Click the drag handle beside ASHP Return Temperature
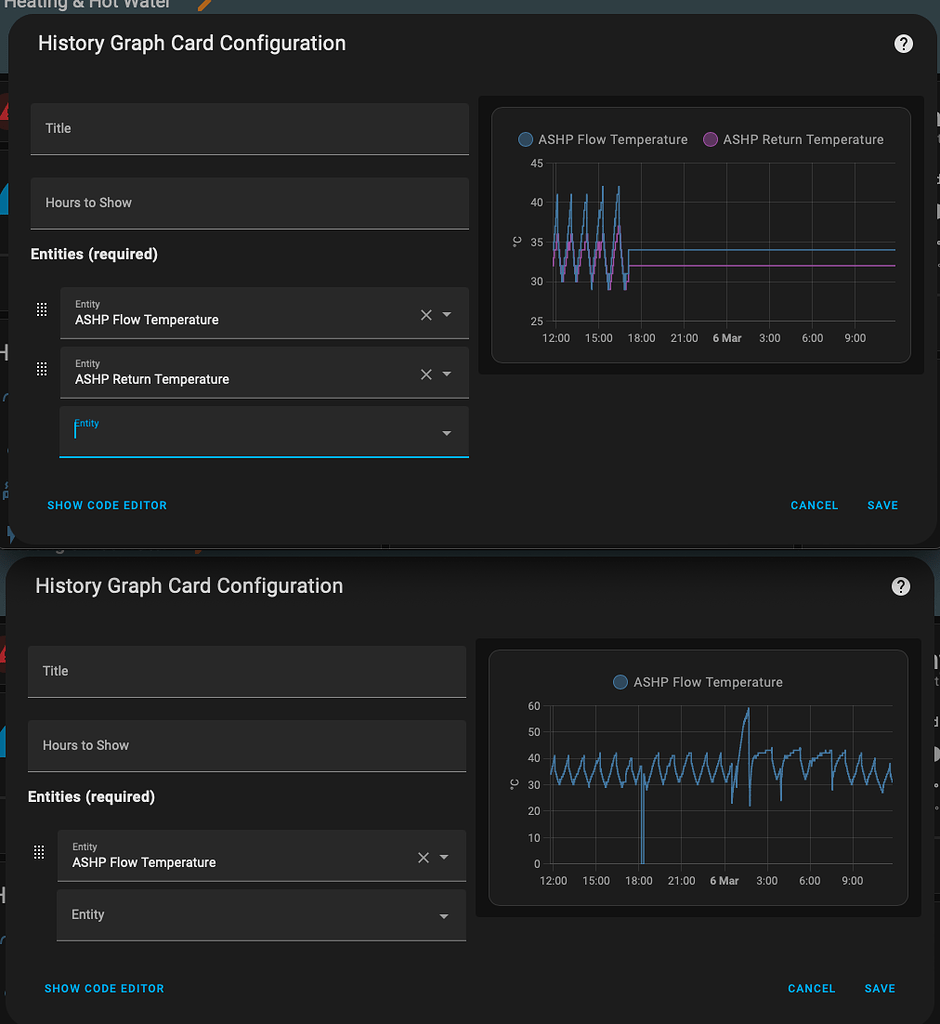This screenshot has height=1024, width=940. coord(41,369)
